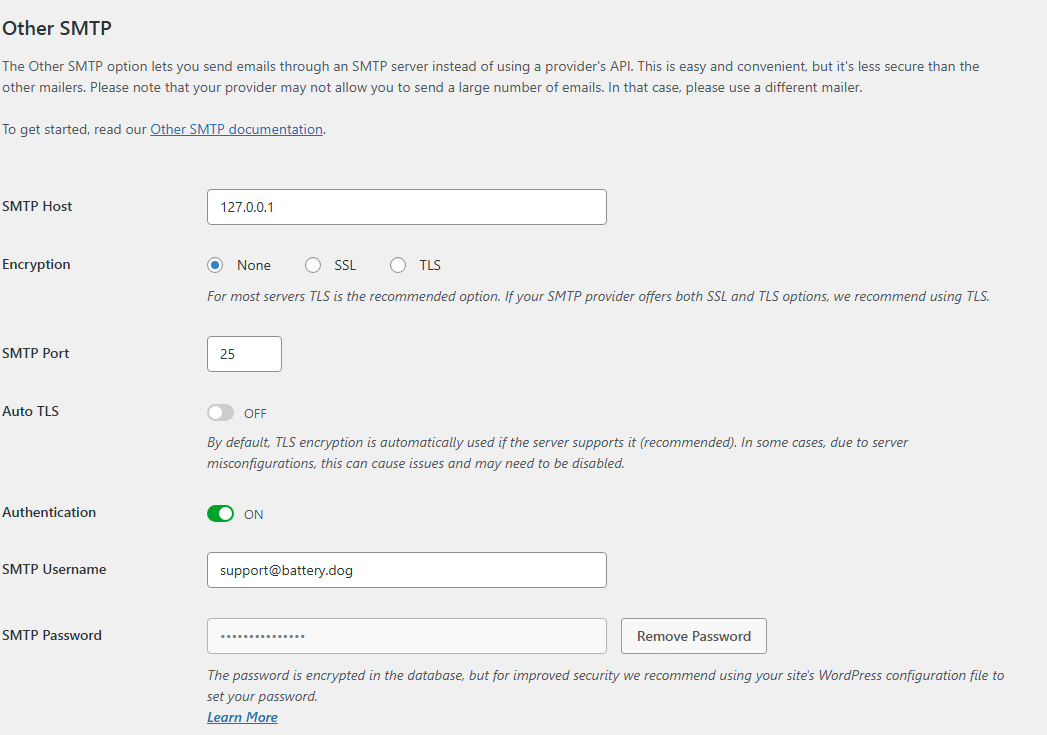Screen dimensions: 1047x735
Task: Click the Auto TLS label
Action: (30, 411)
